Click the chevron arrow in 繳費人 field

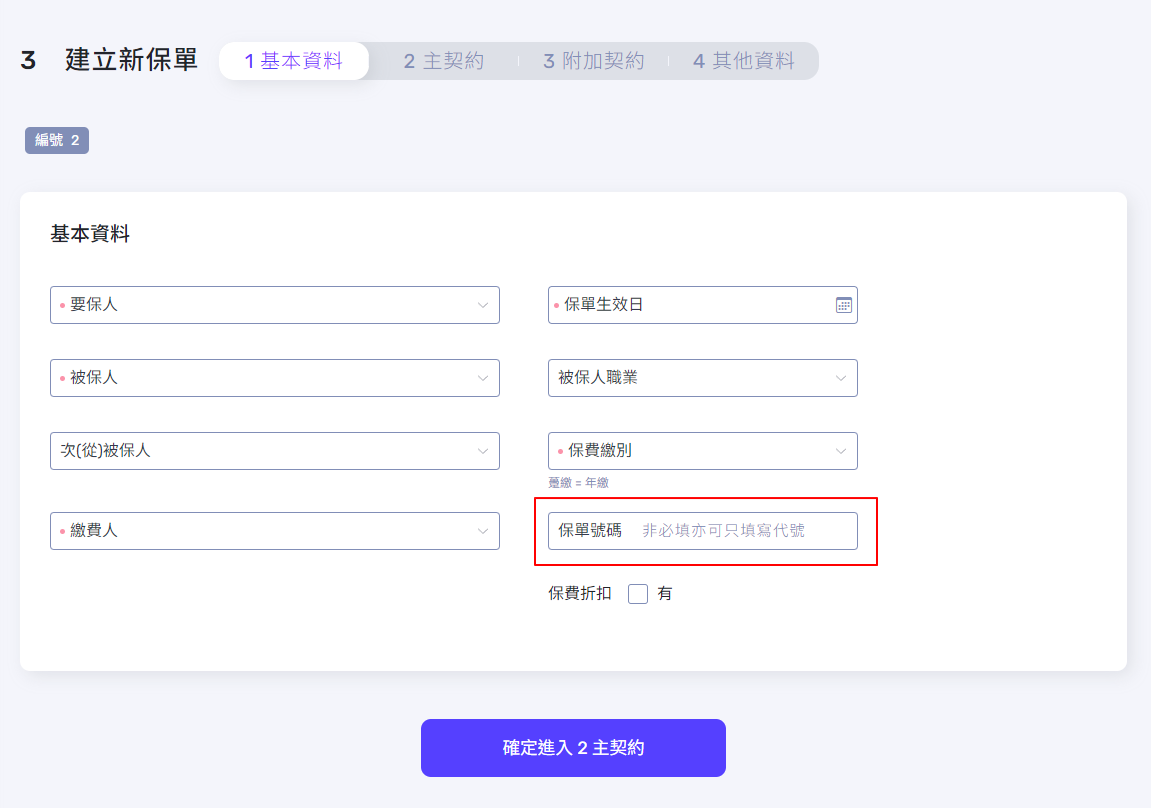point(483,531)
